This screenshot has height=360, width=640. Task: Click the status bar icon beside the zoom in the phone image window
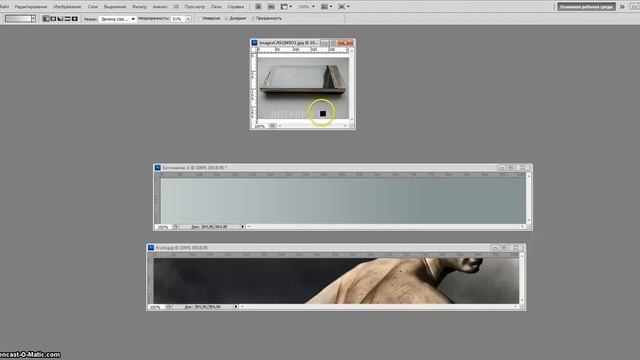click(x=273, y=126)
